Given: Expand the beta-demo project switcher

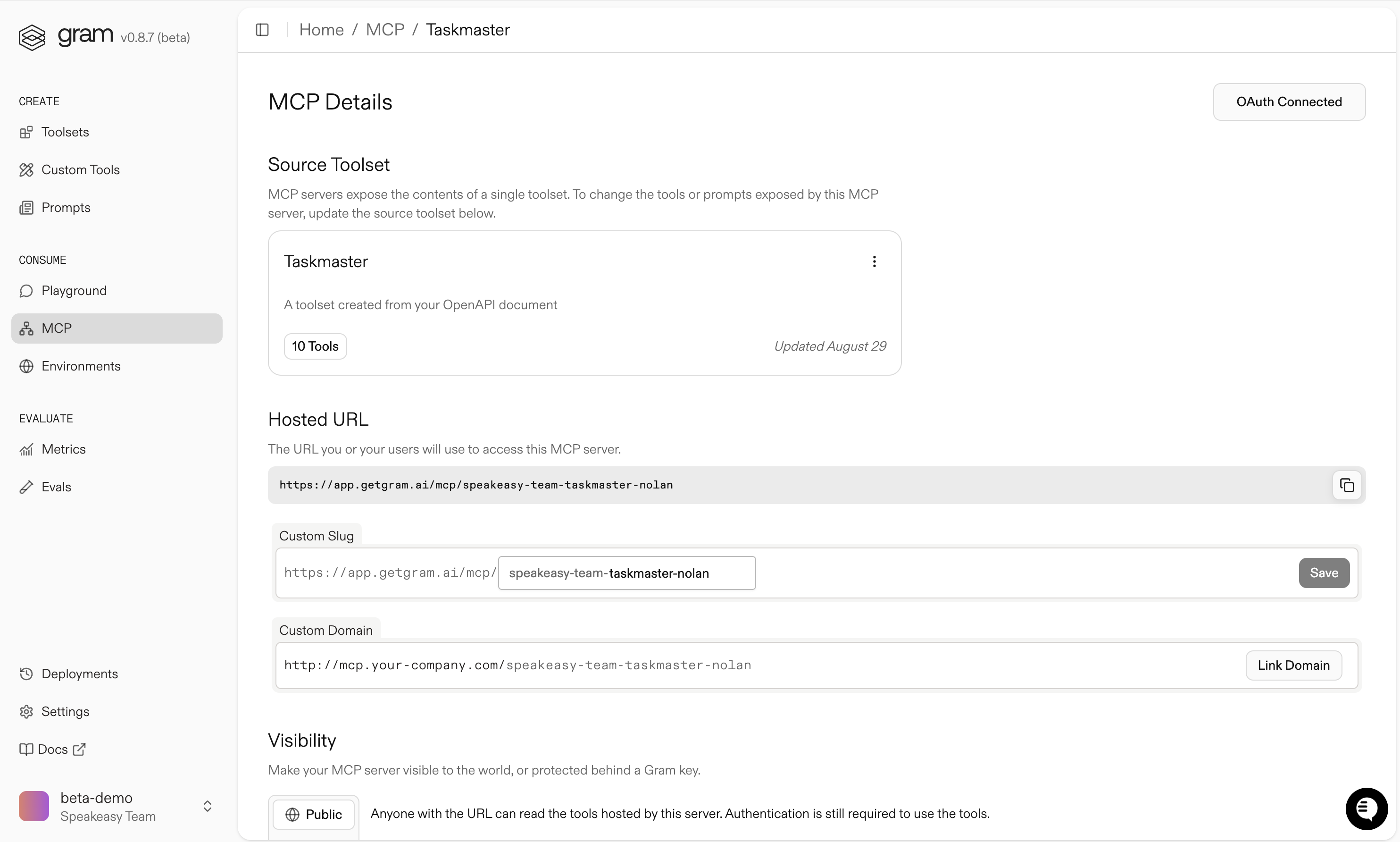Looking at the screenshot, I should point(208,806).
